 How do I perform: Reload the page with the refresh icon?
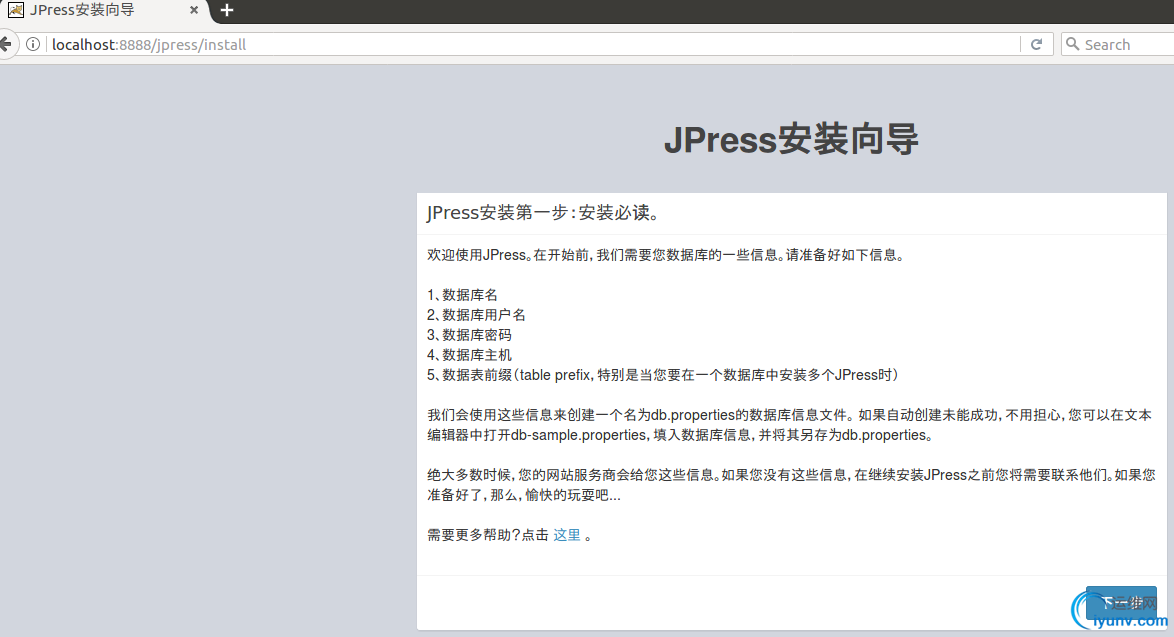pyautogui.click(x=1036, y=44)
